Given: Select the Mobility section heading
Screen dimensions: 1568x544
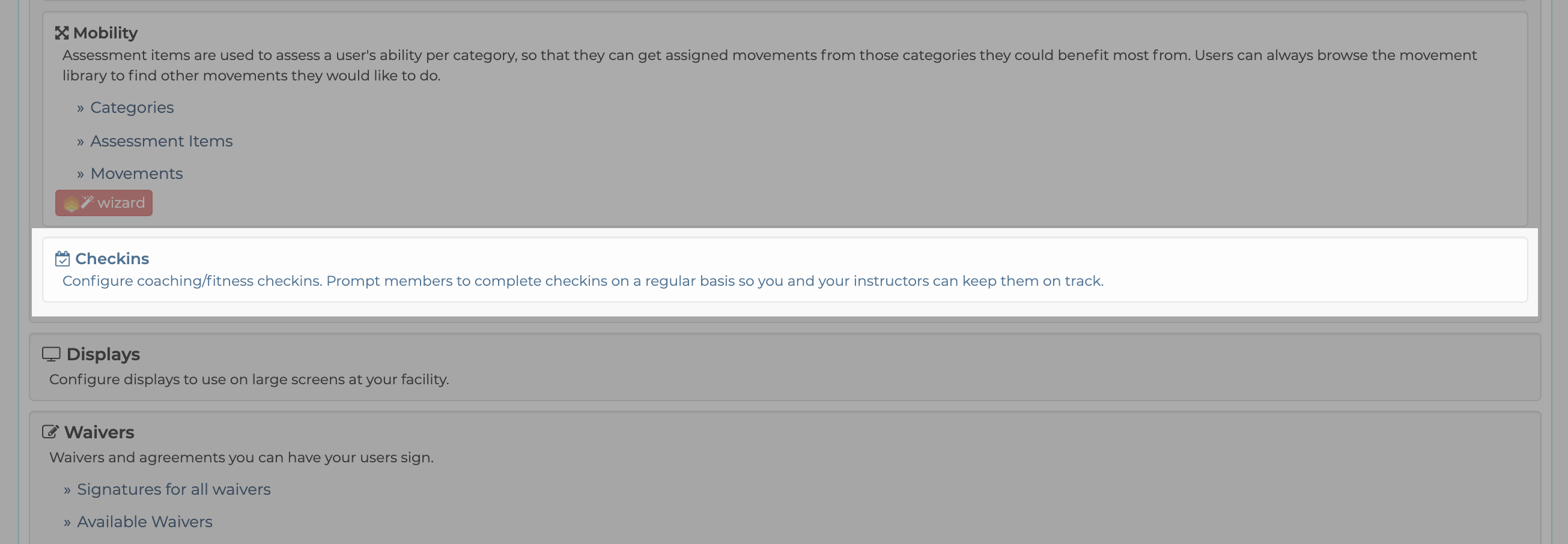Looking at the screenshot, I should pos(105,33).
